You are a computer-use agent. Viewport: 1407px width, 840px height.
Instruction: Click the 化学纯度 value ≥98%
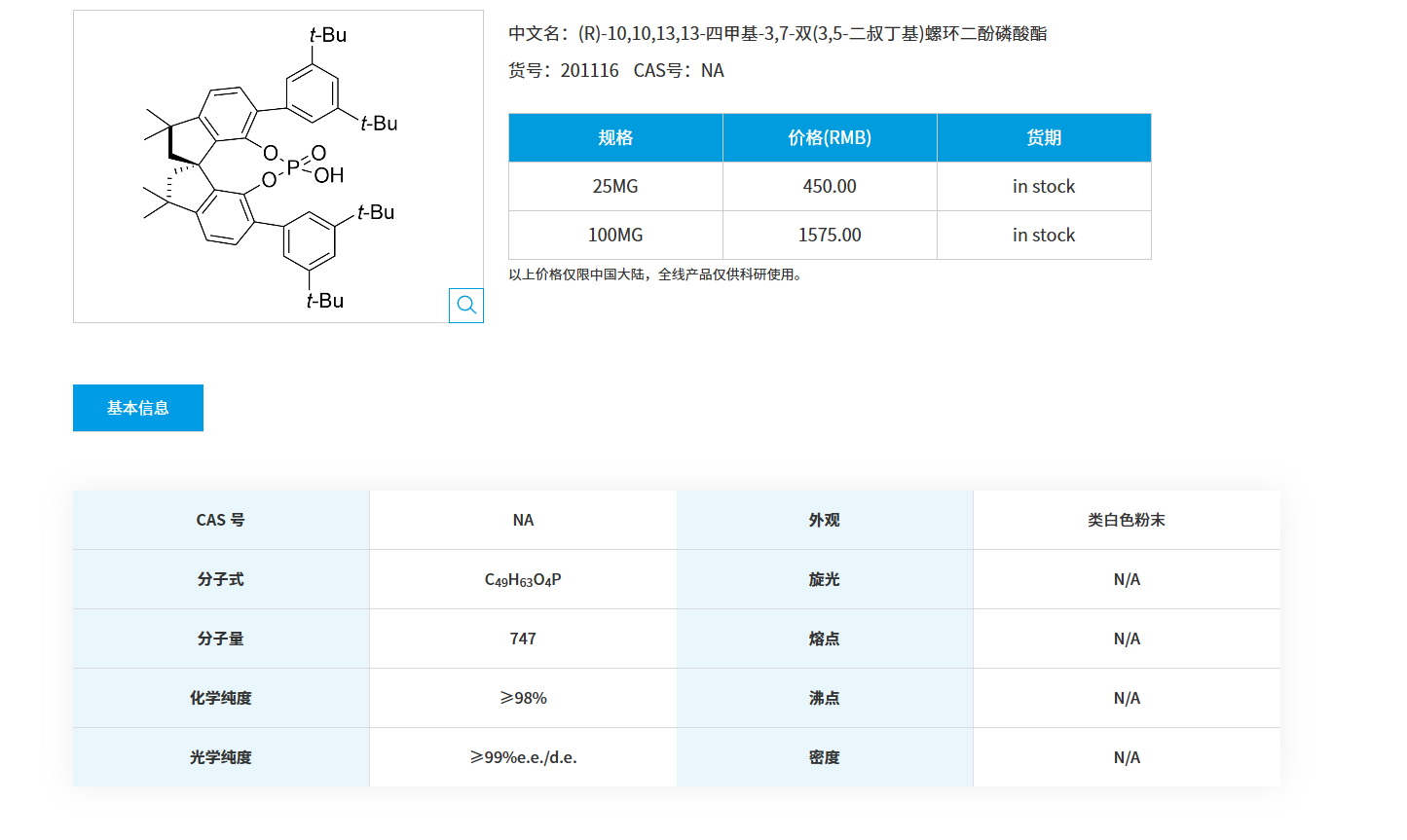tap(523, 697)
